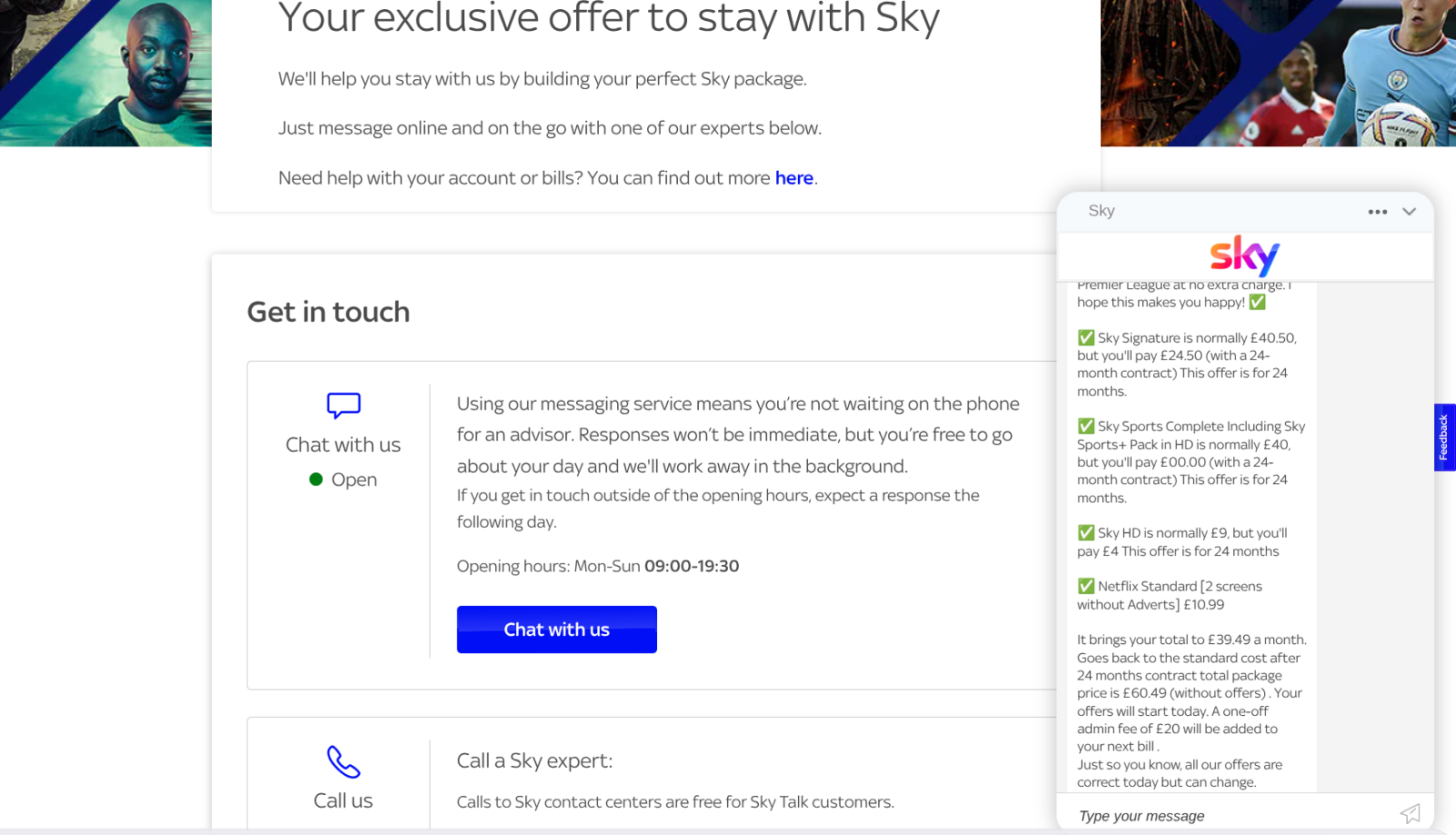Collapse the chat window with the chevron
This screenshot has width=1456, height=835.
[x=1409, y=212]
